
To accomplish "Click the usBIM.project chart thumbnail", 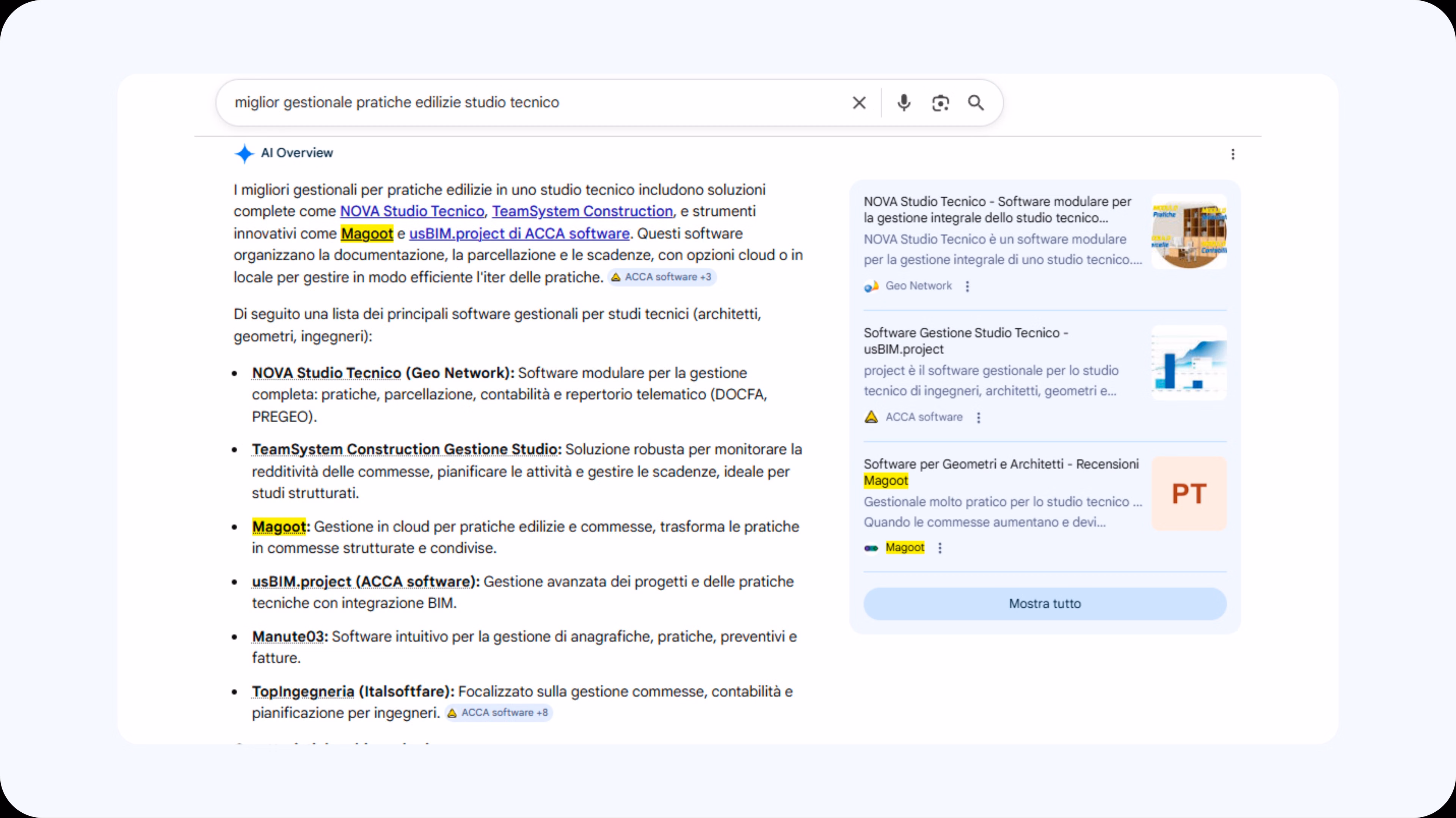I will click(x=1189, y=363).
